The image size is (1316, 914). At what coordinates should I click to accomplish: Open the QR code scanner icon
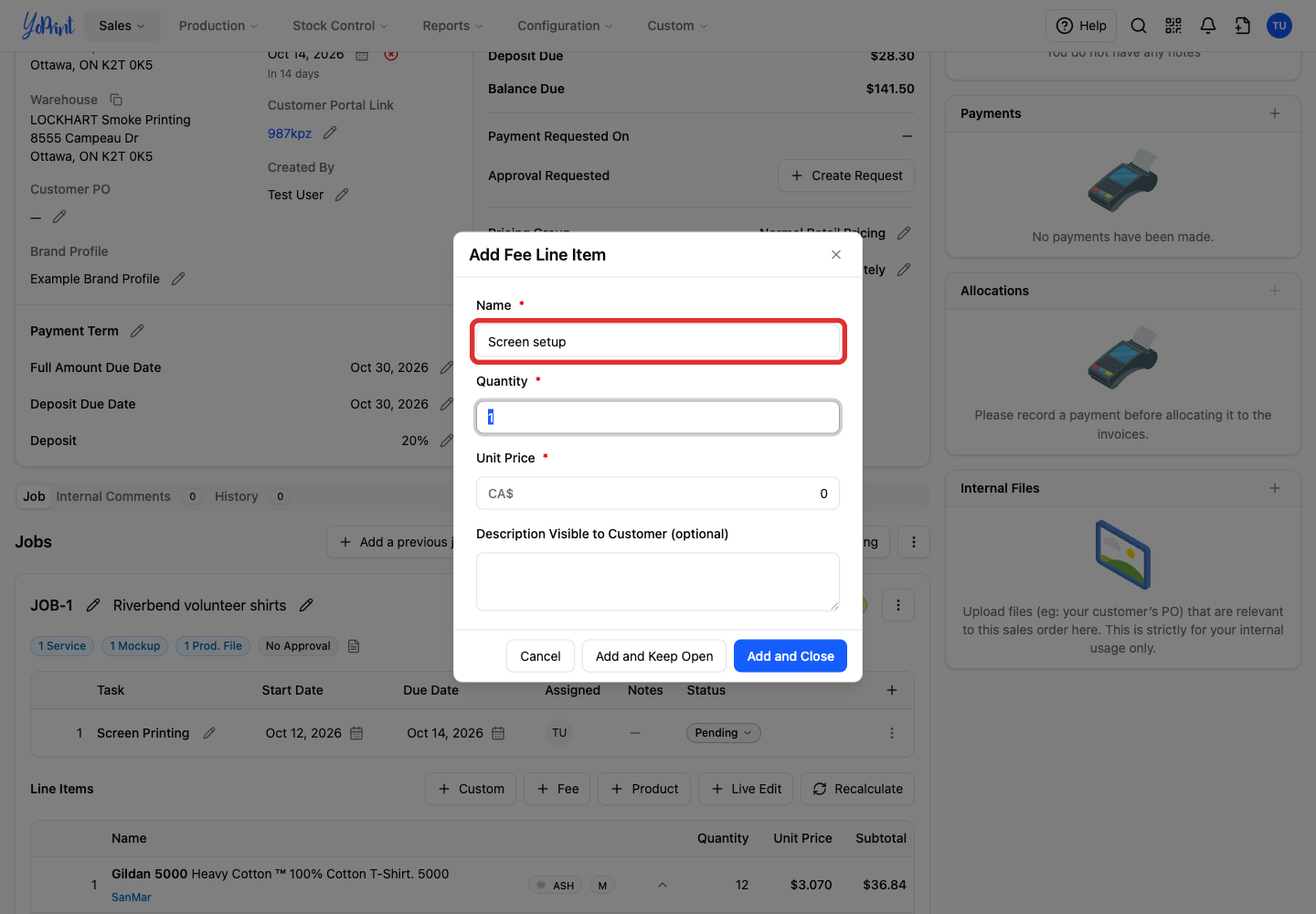(1173, 26)
